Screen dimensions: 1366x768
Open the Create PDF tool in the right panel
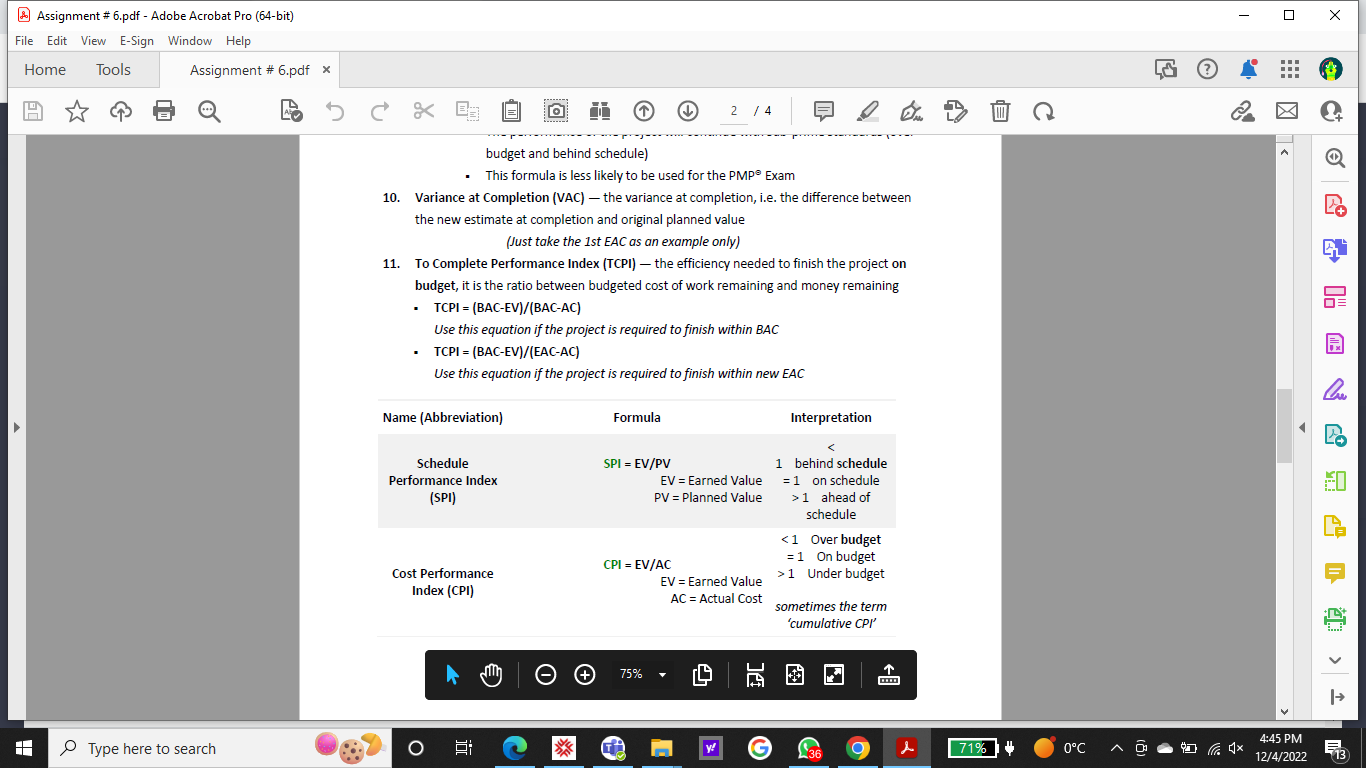click(1335, 204)
